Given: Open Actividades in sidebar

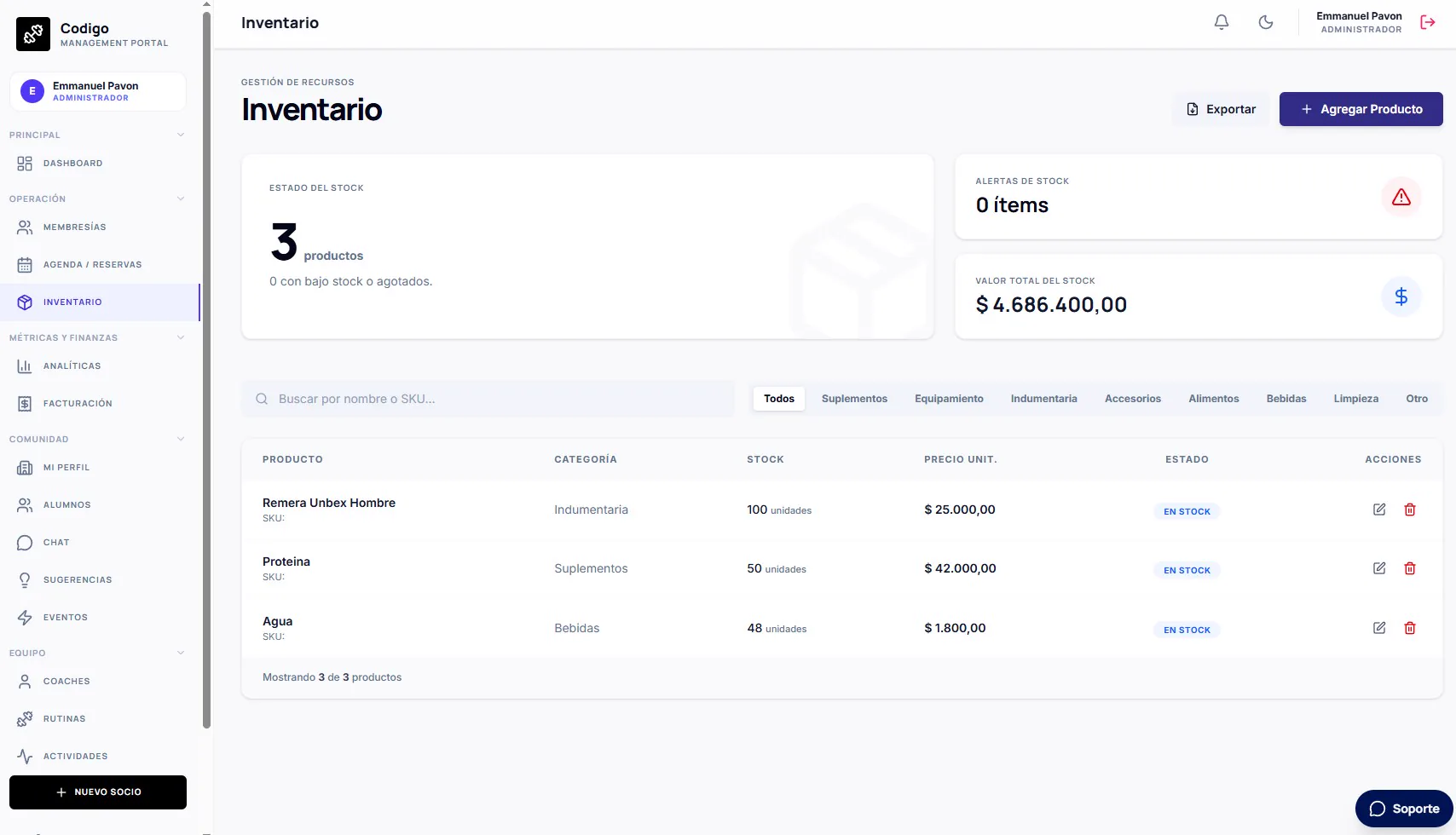Looking at the screenshot, I should pyautogui.click(x=100, y=757).
